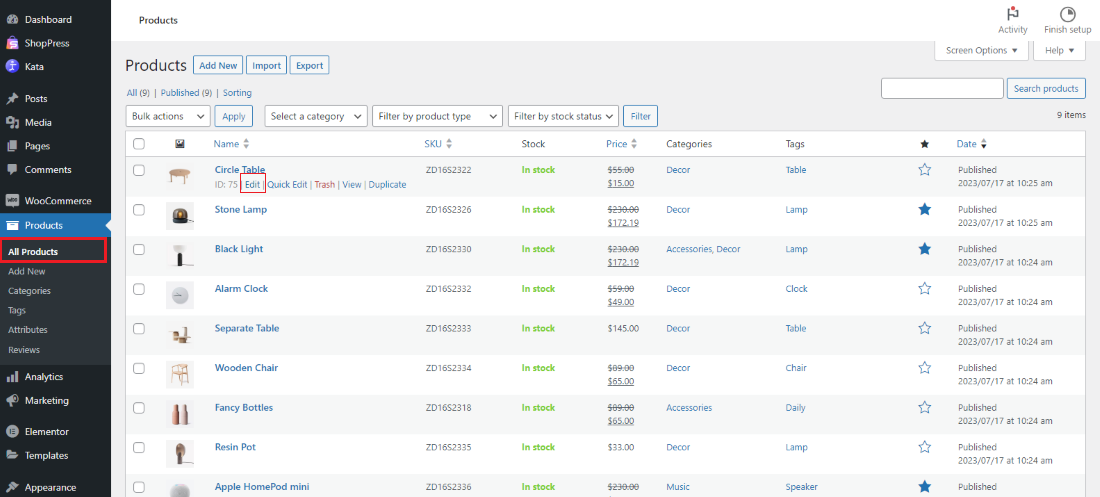Open the Select a category dropdown
This screenshot has height=497, width=1100.
coord(316,117)
